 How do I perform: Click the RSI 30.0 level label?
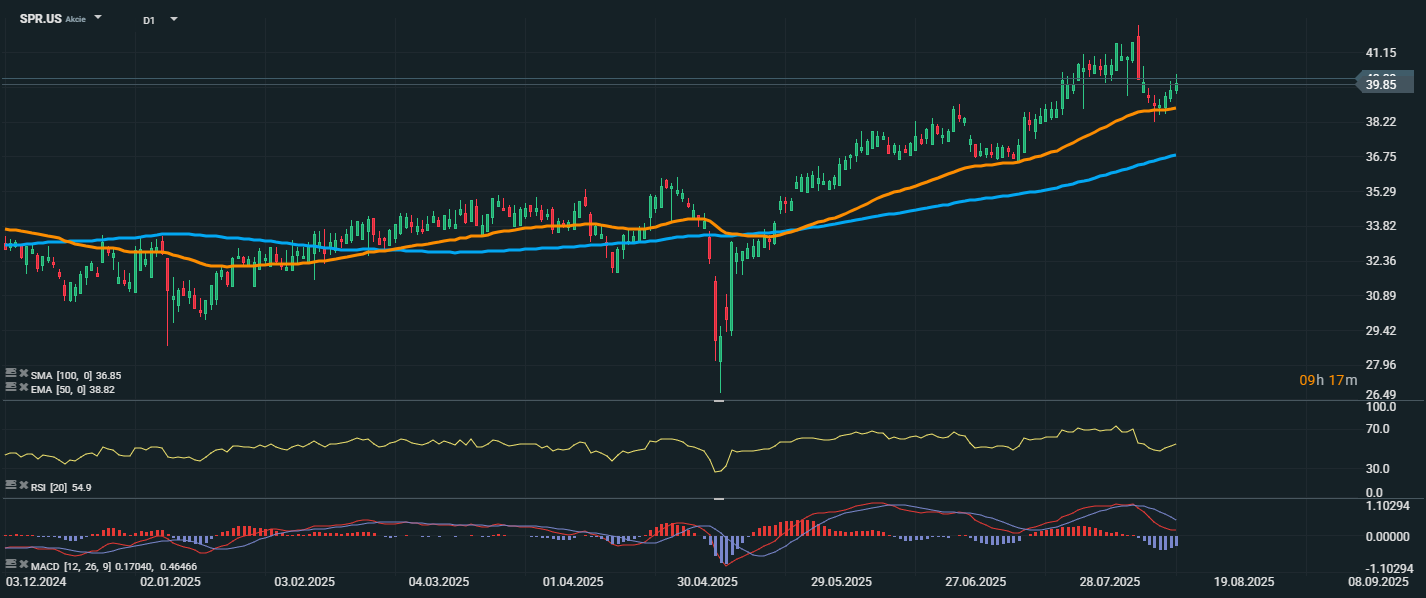pos(1379,468)
